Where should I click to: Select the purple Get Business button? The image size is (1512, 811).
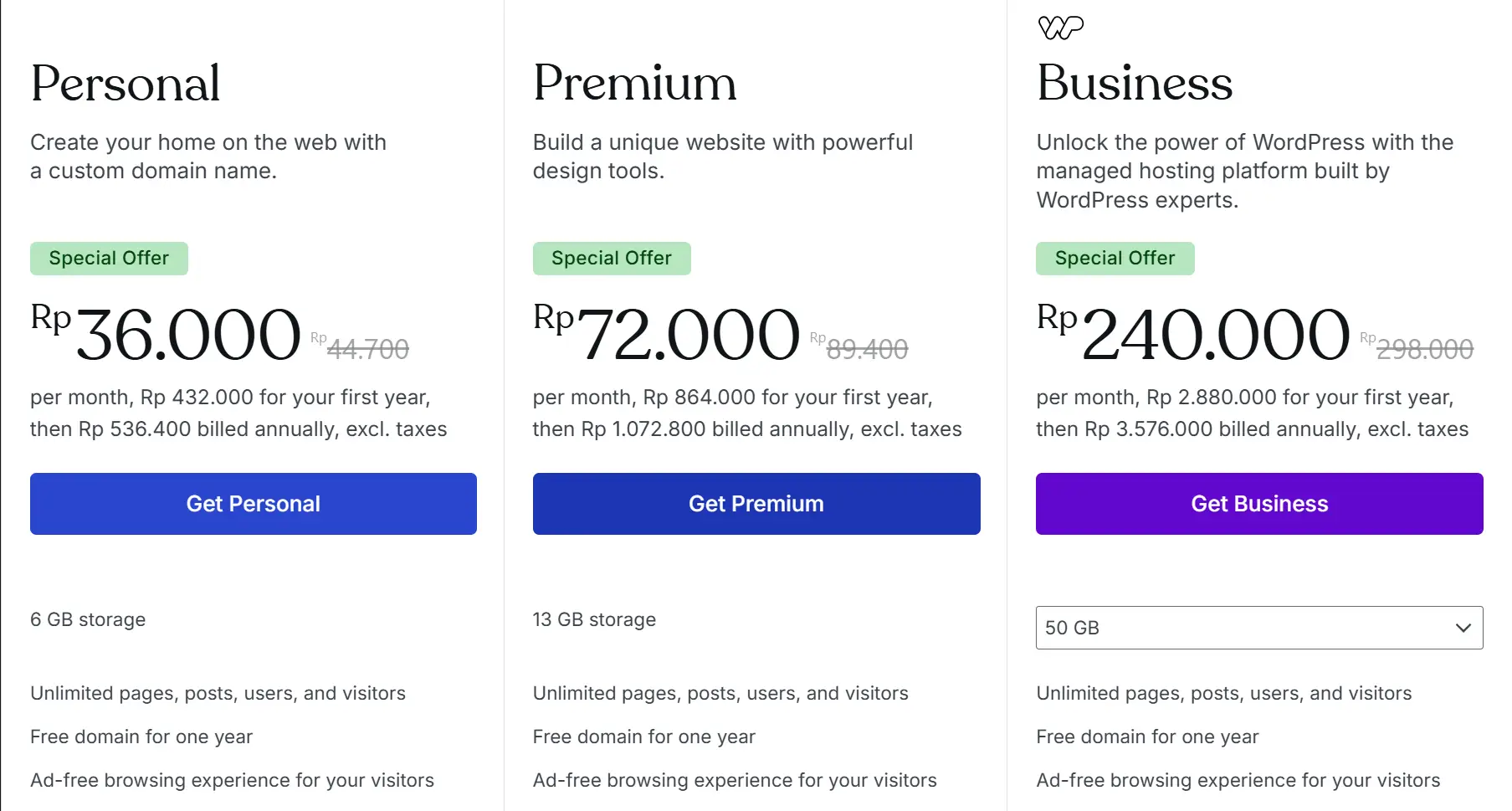[x=1258, y=504]
